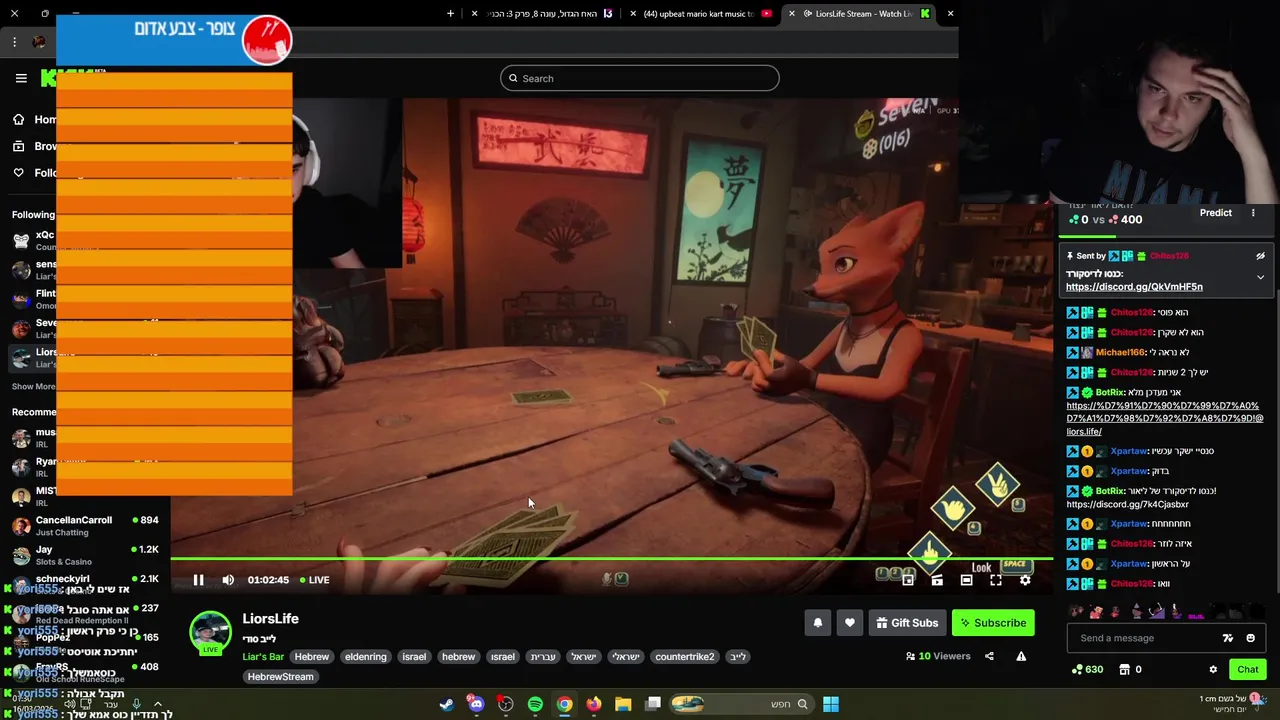This screenshot has height=720, width=1280.
Task: Select the countertrike2 tag
Action: [x=685, y=657]
